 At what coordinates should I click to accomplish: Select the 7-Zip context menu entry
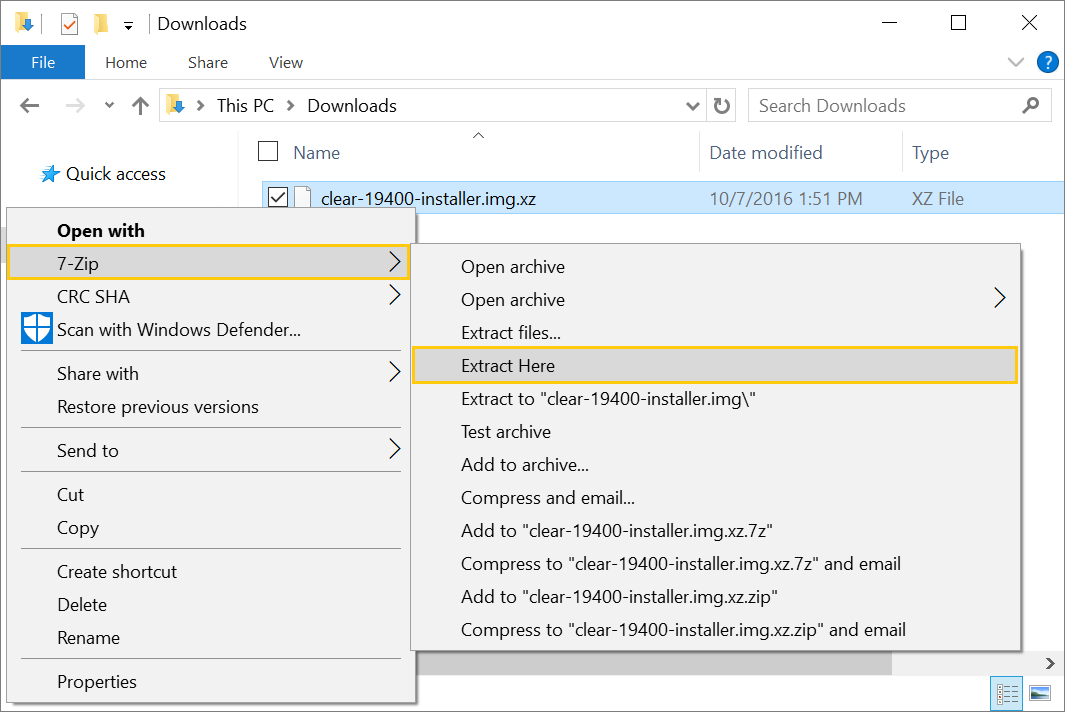coord(208,262)
